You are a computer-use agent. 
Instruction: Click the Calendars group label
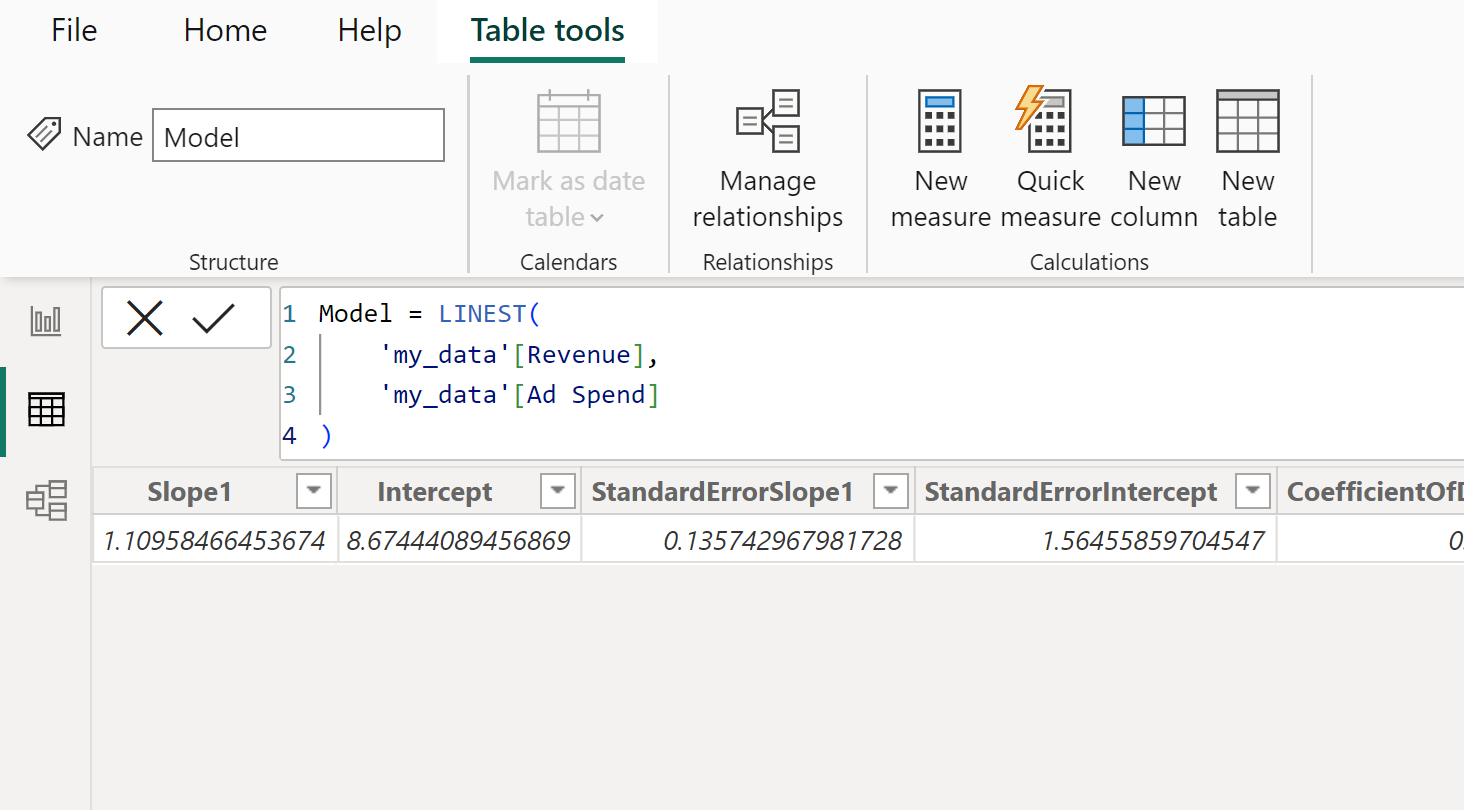[569, 262]
